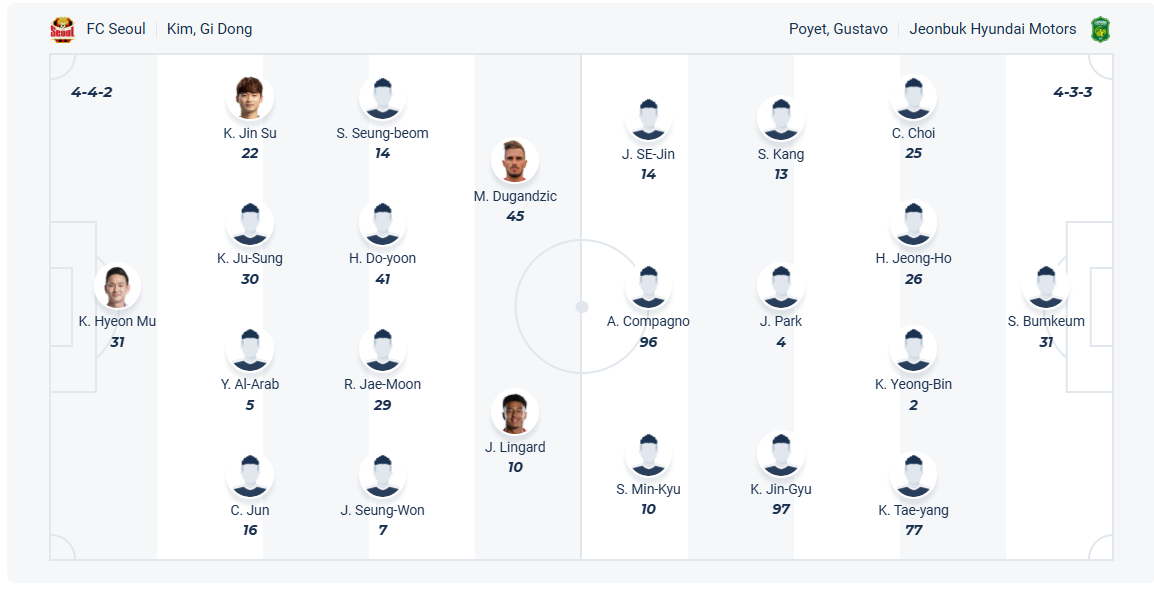The image size is (1154, 589).
Task: Click Y. Al-Arab's avatar icon
Action: click(x=250, y=349)
